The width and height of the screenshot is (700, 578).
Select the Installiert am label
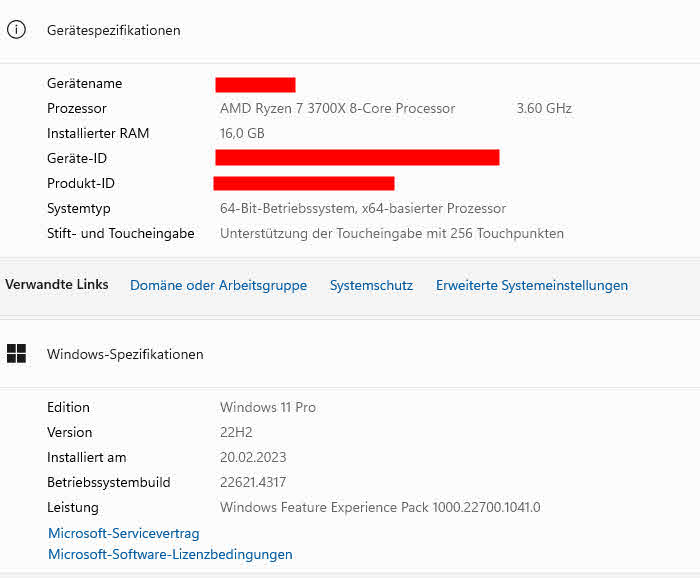(87, 457)
